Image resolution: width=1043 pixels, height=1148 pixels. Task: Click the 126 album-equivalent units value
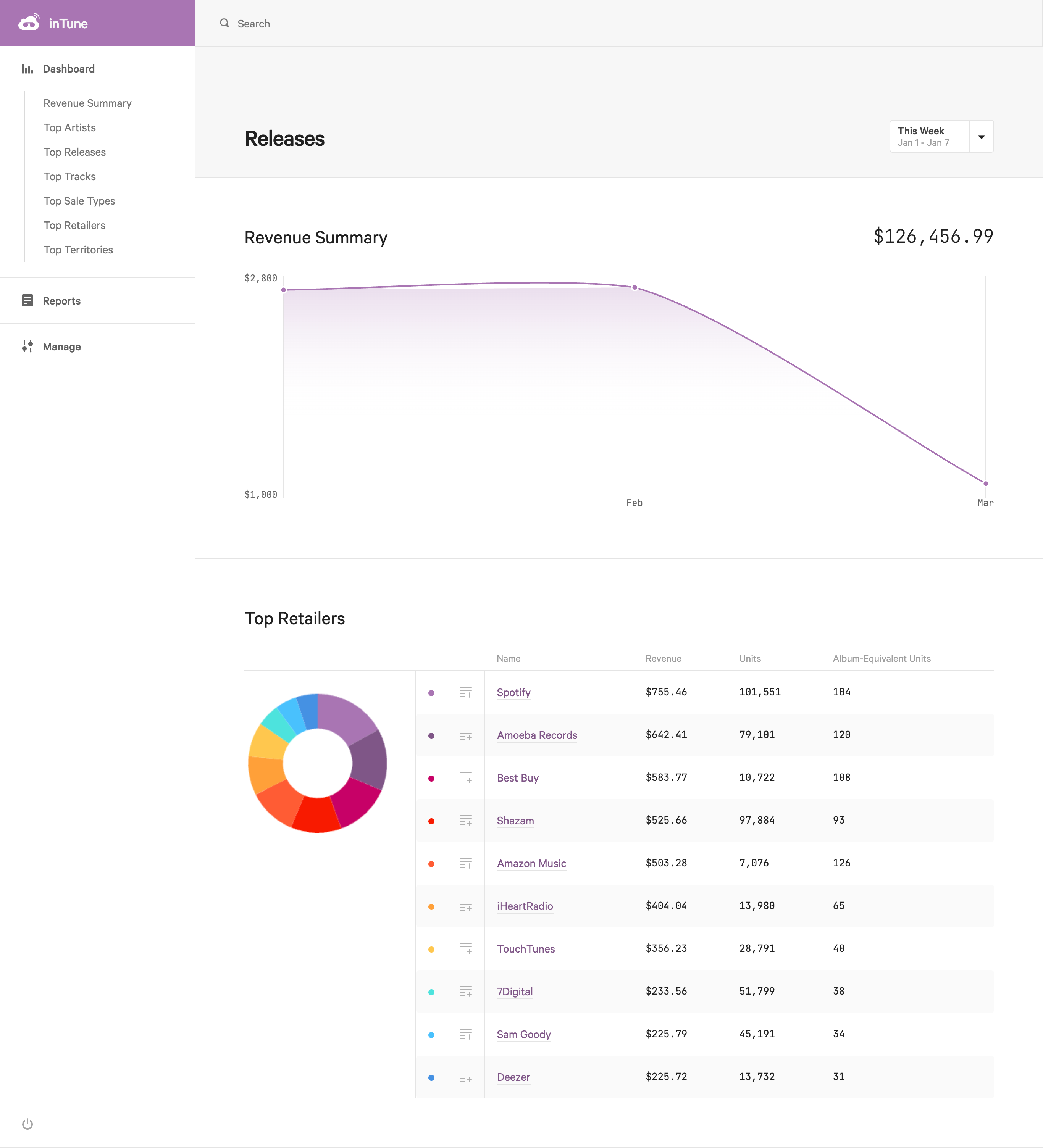841,863
